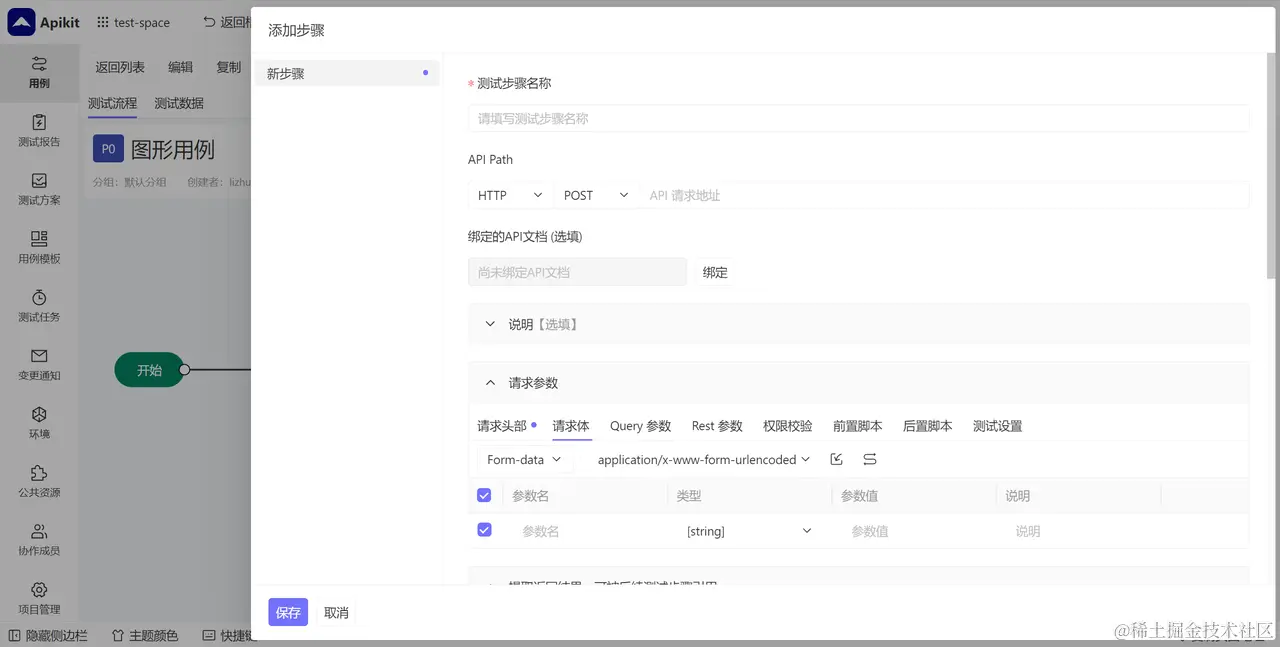
Task: Click the 取消 button
Action: pyautogui.click(x=336, y=612)
